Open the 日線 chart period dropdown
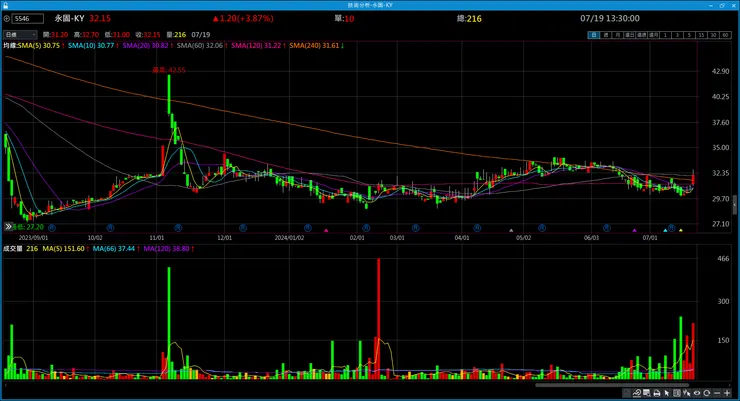 point(20,34)
